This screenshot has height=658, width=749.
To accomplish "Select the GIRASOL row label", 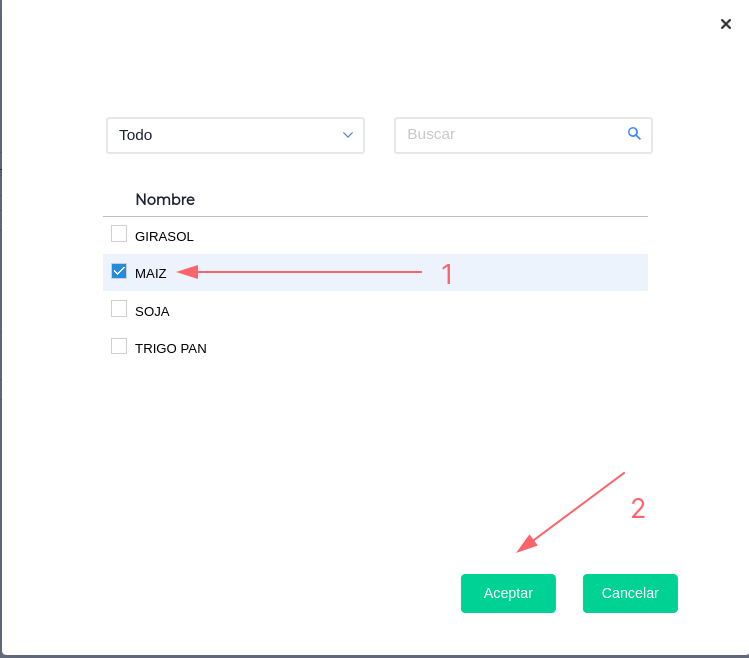I will tap(164, 237).
